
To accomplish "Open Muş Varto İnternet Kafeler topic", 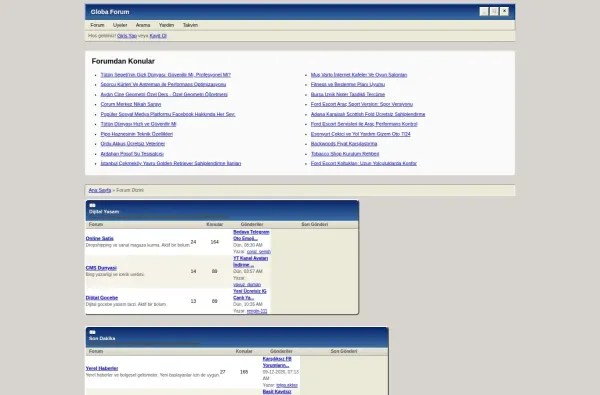I will pos(359,75).
